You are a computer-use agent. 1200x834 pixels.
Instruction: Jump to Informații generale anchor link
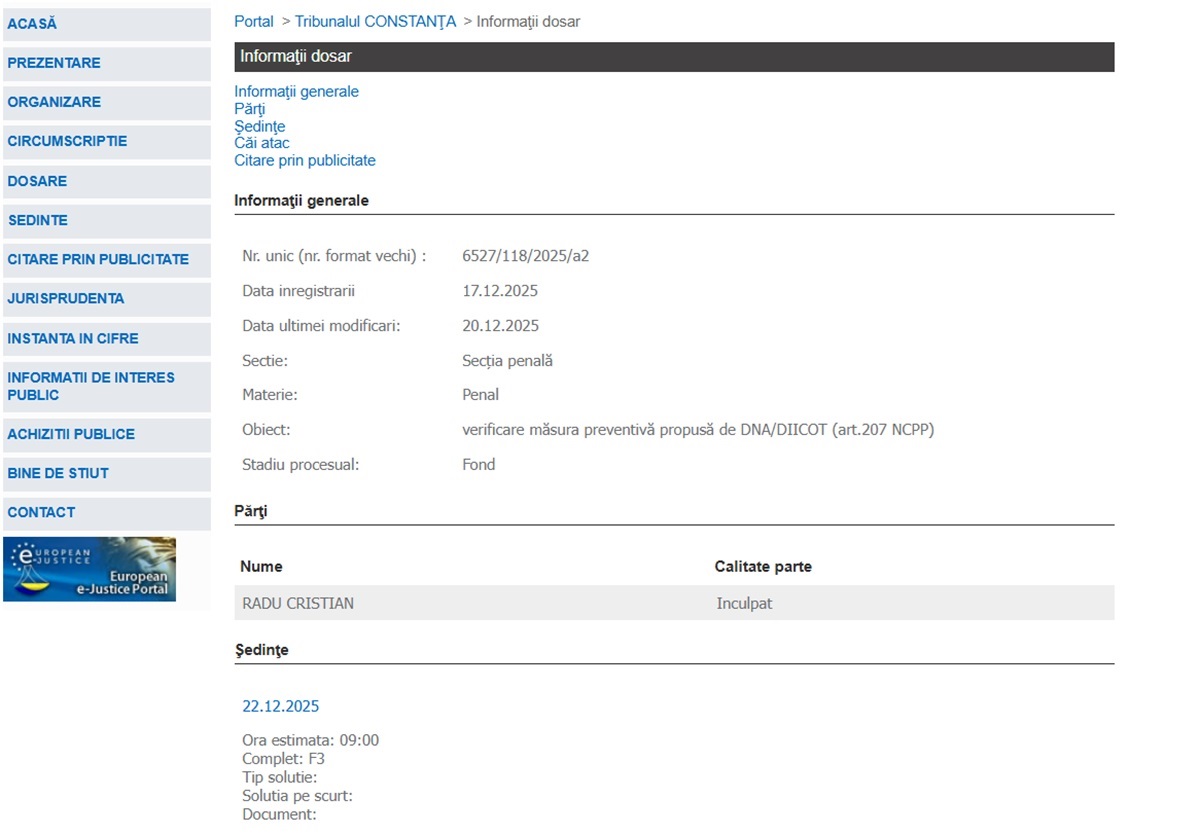click(296, 92)
